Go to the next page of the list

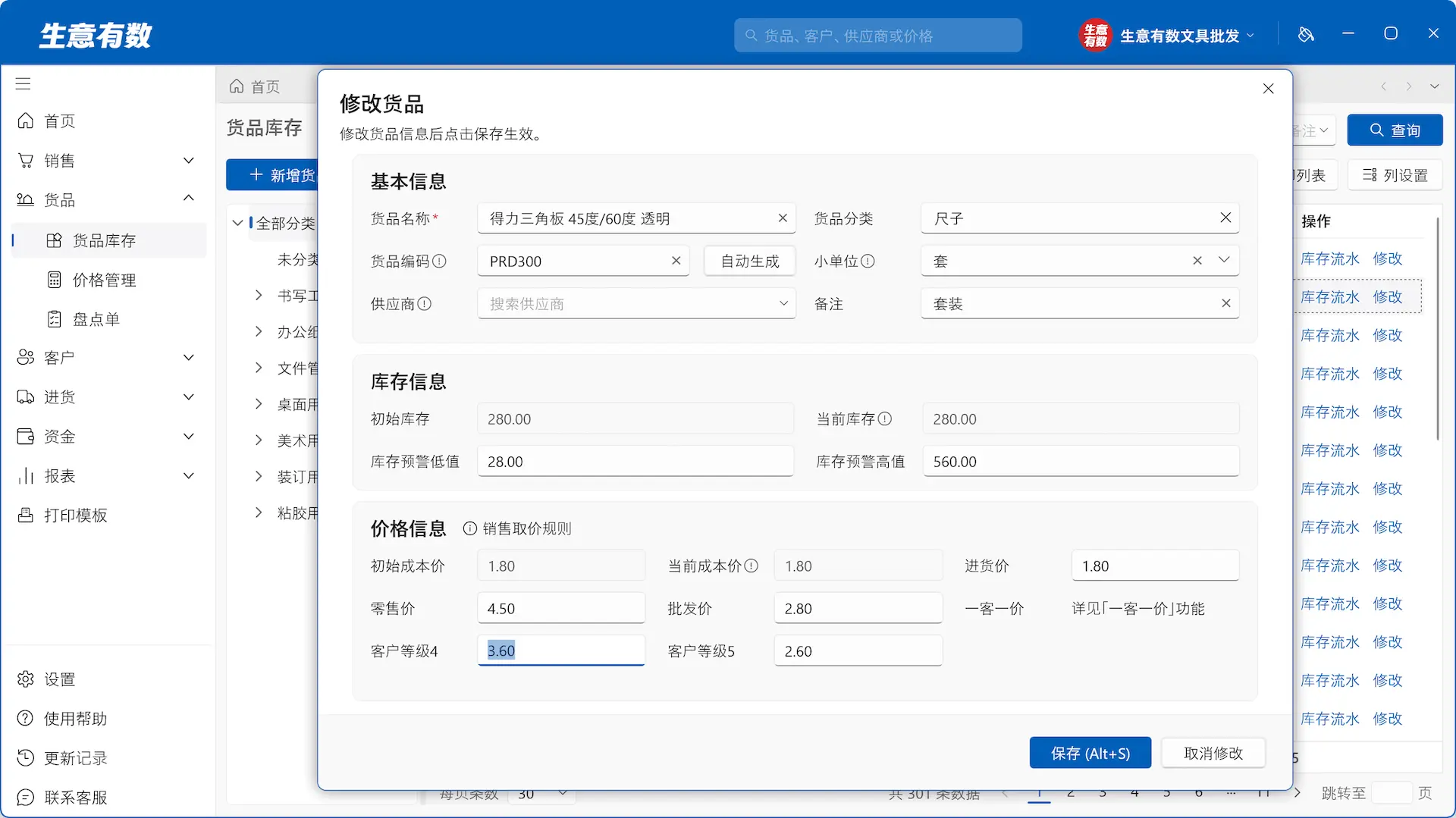(1298, 793)
